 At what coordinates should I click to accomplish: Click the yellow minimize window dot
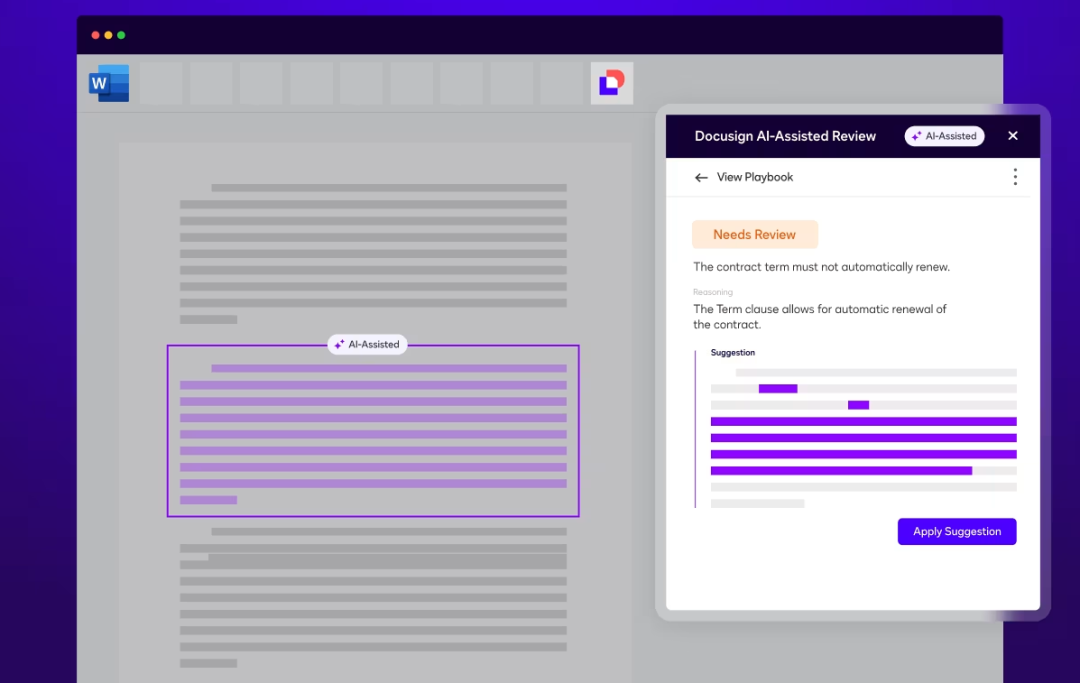coord(108,35)
